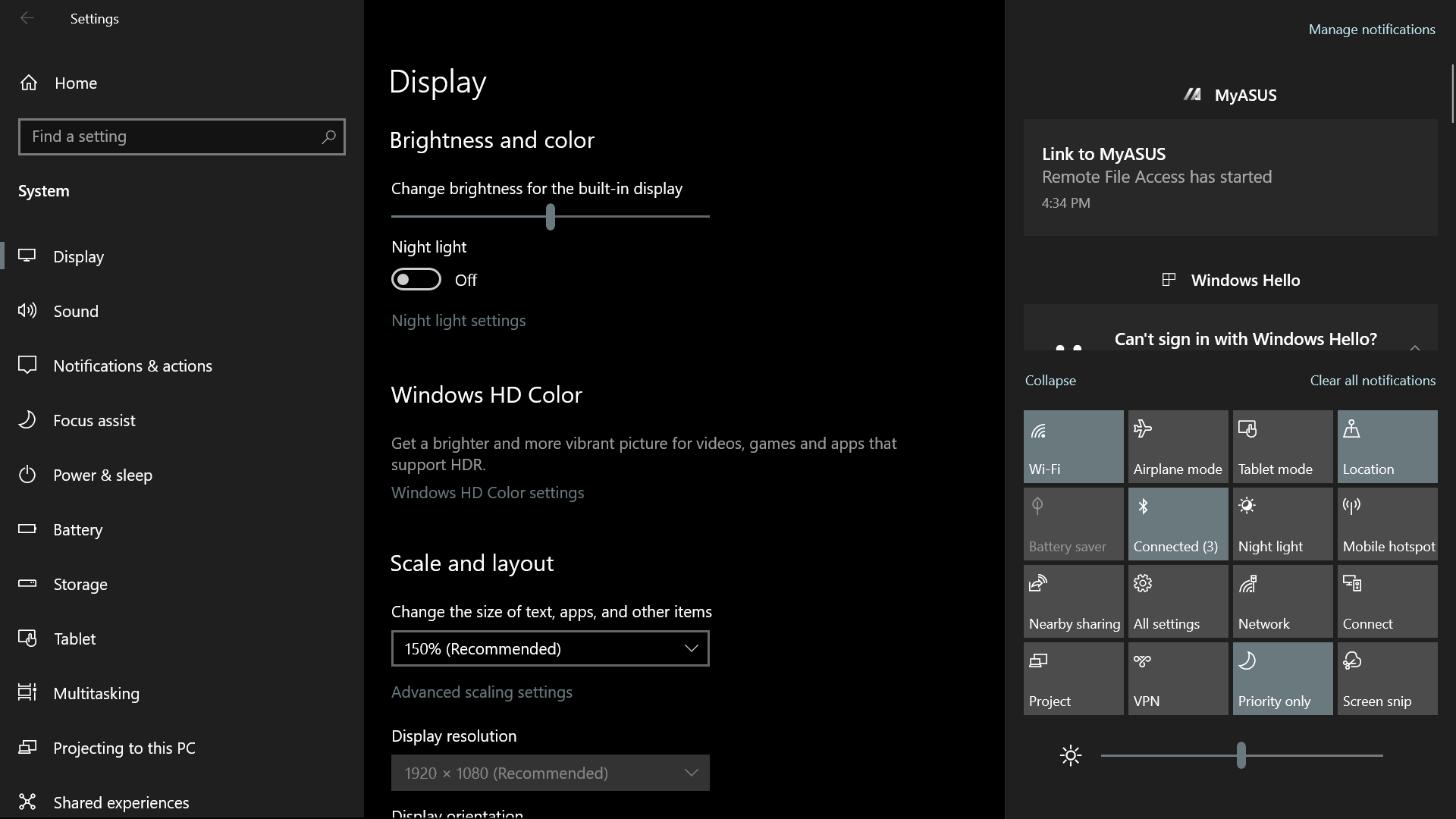
Task: Click the Projecting to this PC icon
Action: 27,747
